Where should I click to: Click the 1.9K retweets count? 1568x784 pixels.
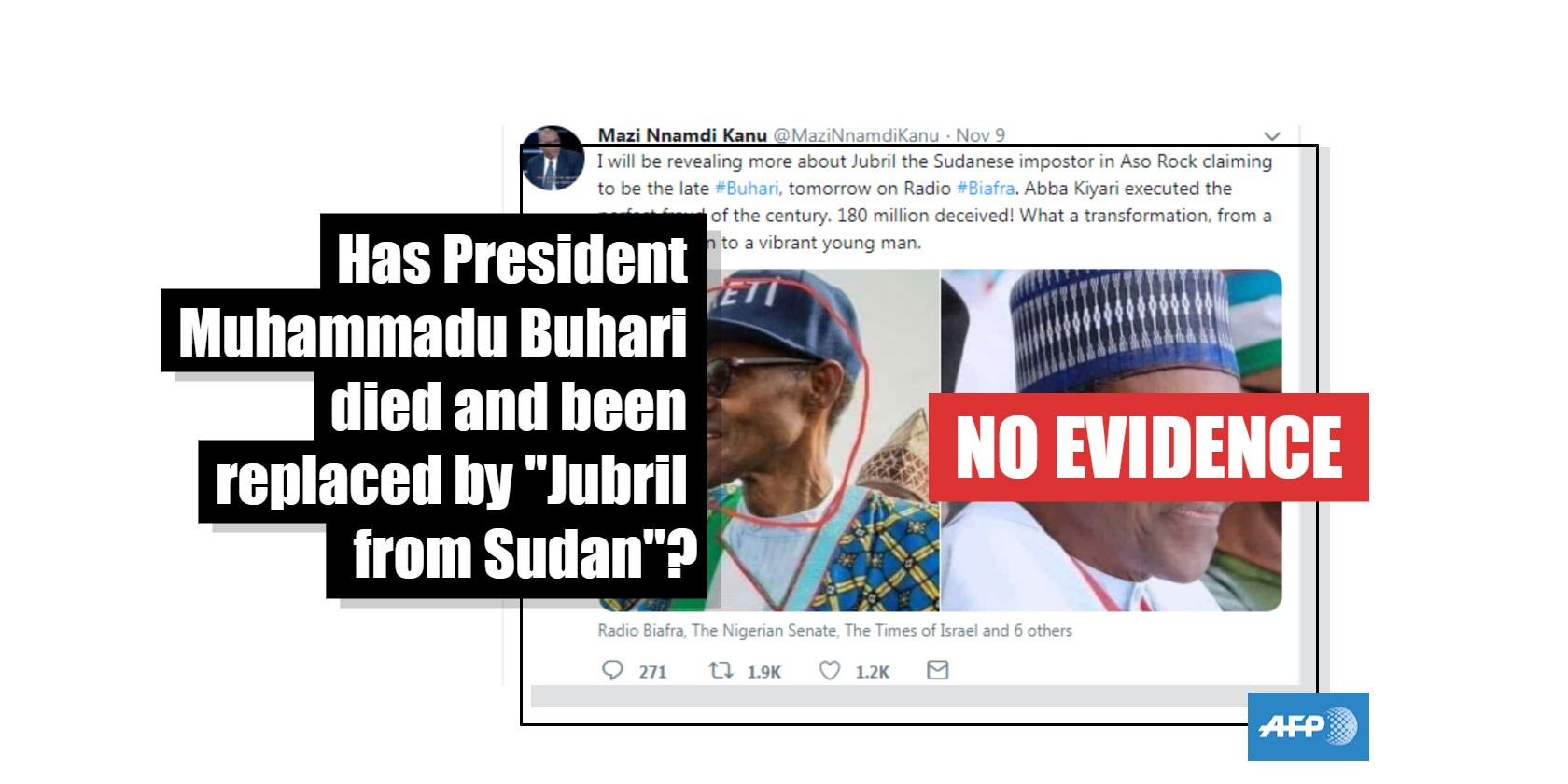pyautogui.click(x=763, y=672)
